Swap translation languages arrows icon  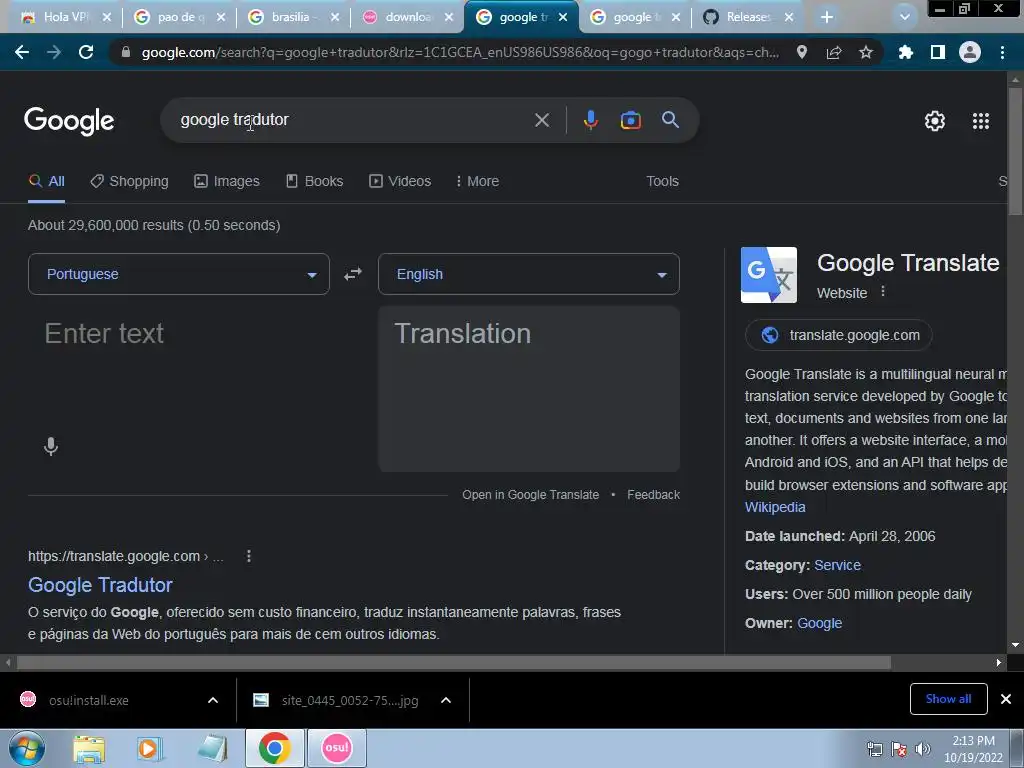pyautogui.click(x=353, y=274)
